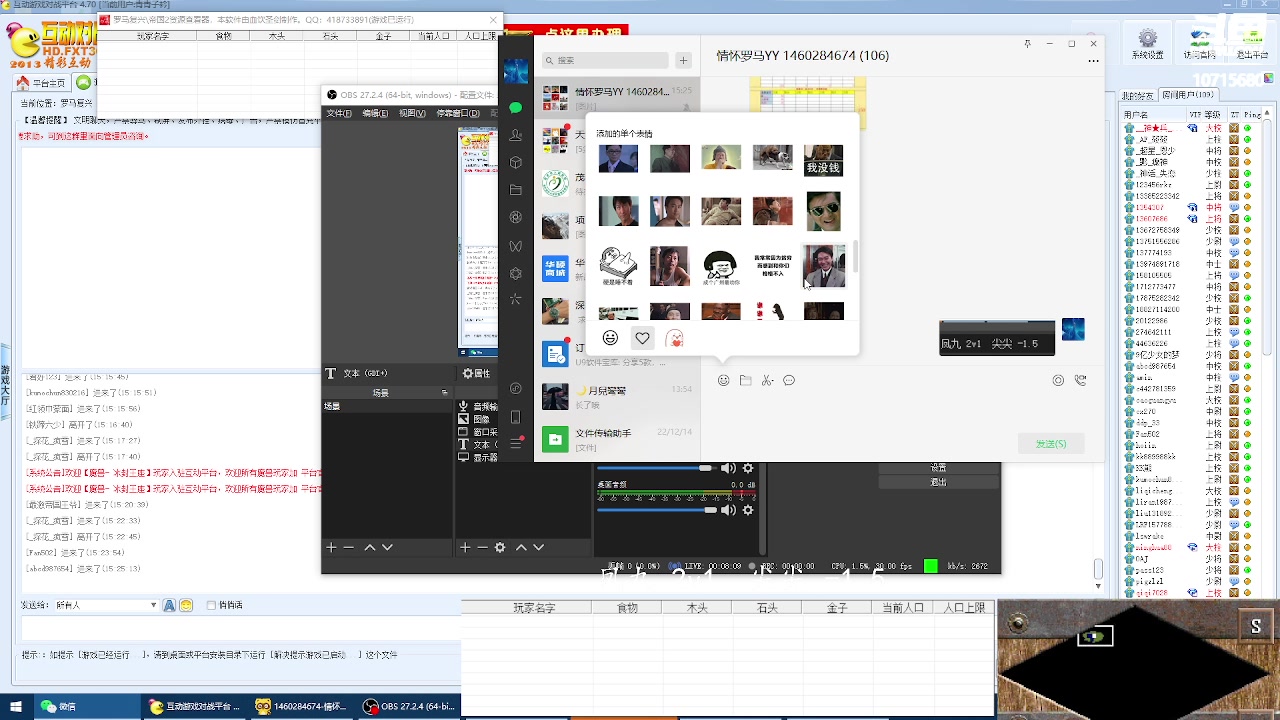Open the moon-named chat from 13:54
Viewport: 1280px width, 720px height.
pyautogui.click(x=617, y=396)
